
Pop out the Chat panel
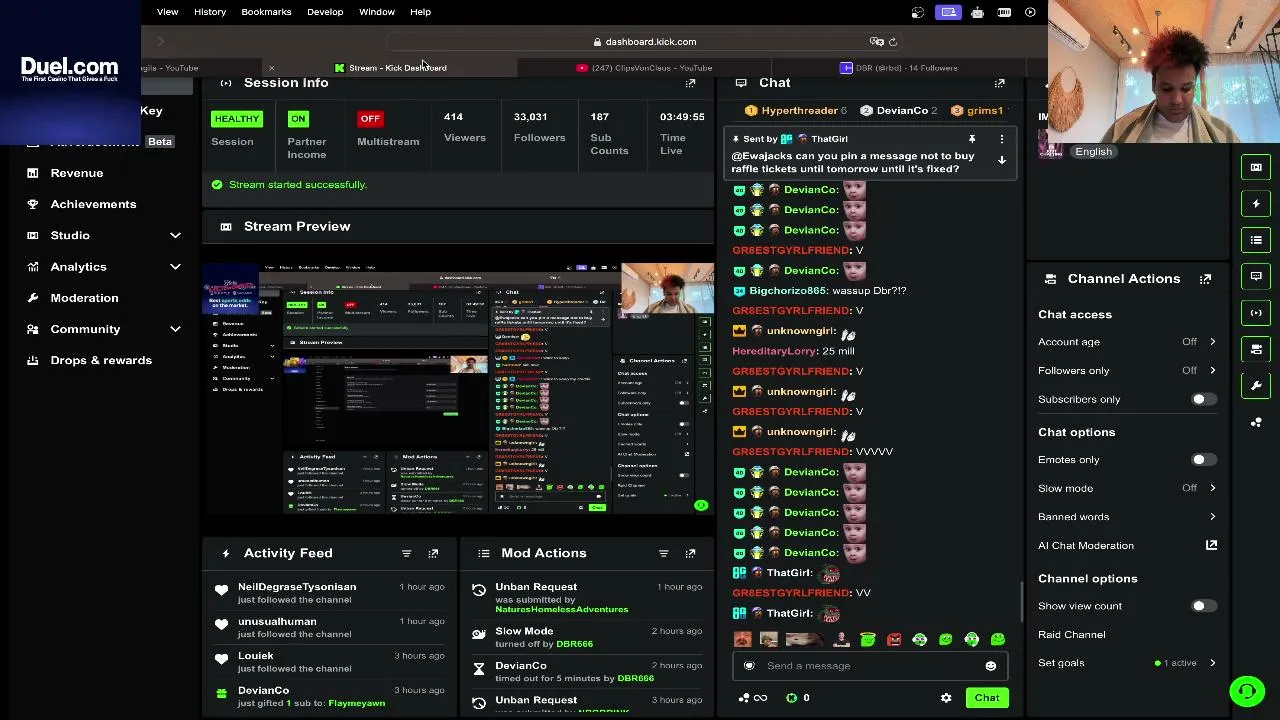point(999,83)
